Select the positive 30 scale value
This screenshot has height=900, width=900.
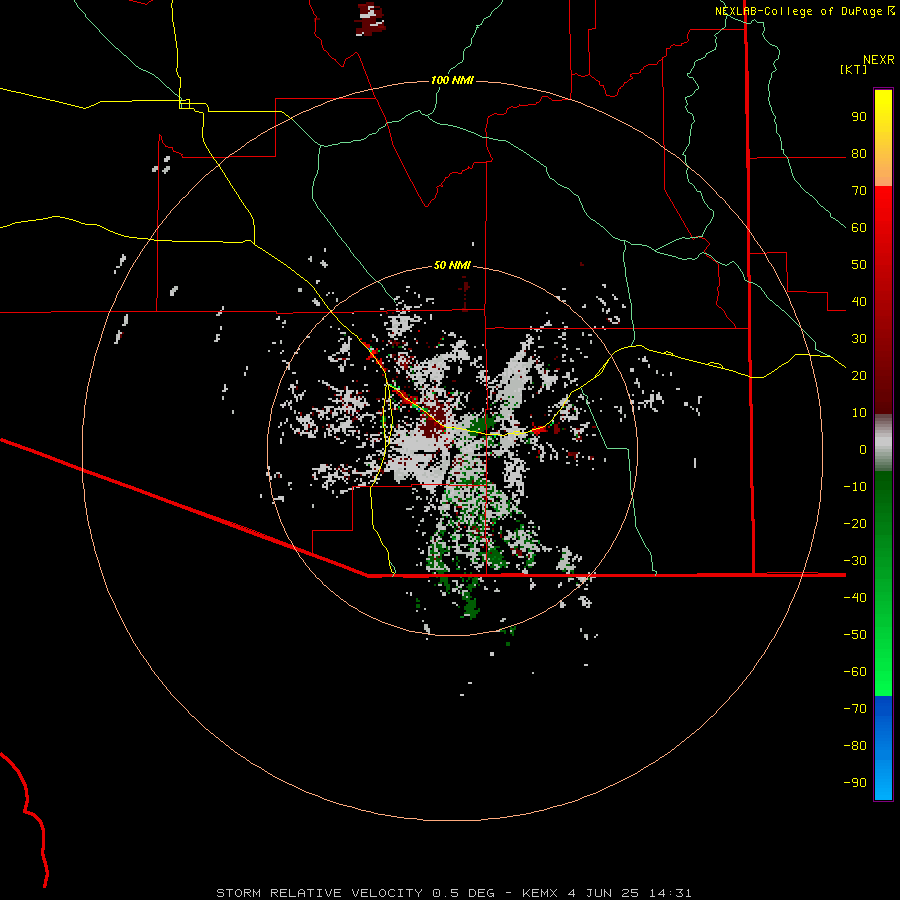859,339
